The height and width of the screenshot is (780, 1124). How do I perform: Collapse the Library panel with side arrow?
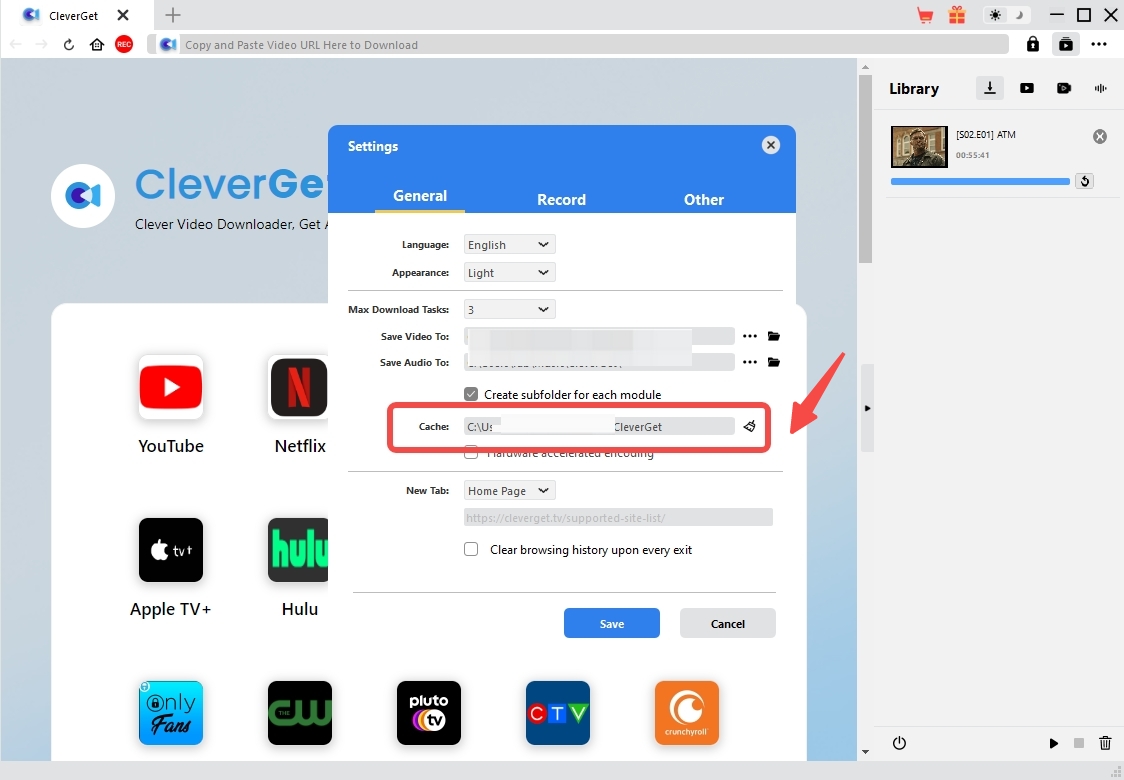(867, 408)
